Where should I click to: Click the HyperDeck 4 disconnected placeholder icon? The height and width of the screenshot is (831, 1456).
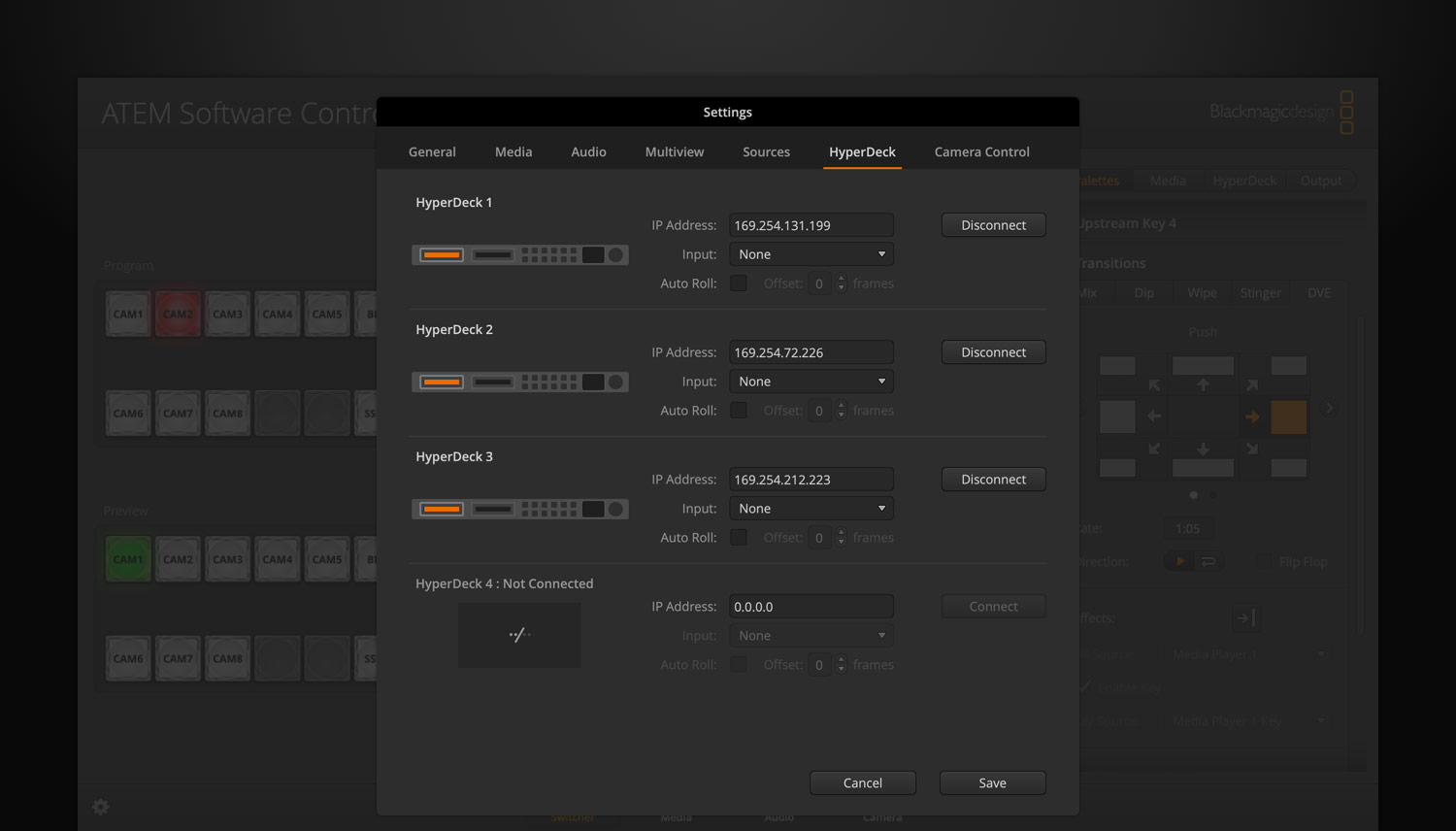pos(519,635)
